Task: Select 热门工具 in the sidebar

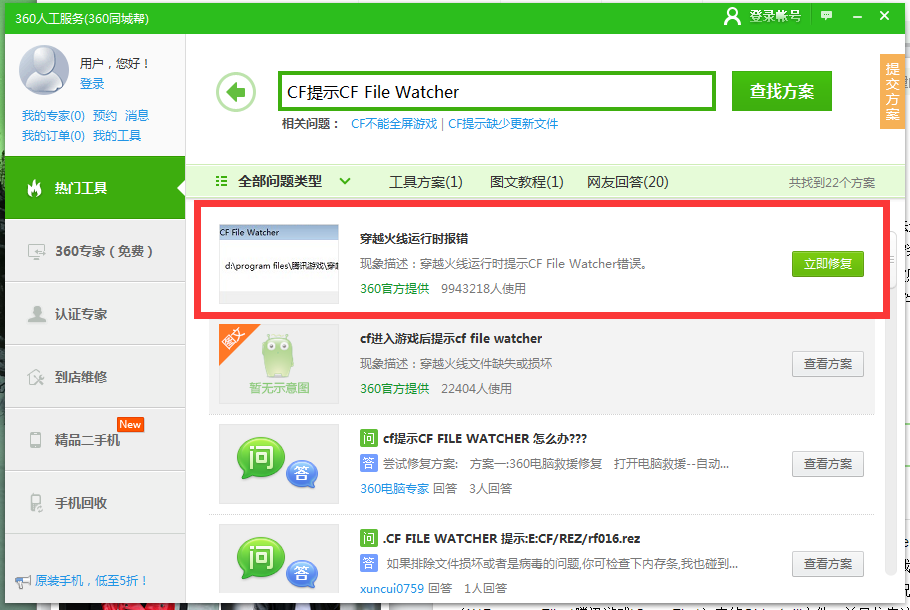Action: click(x=95, y=188)
